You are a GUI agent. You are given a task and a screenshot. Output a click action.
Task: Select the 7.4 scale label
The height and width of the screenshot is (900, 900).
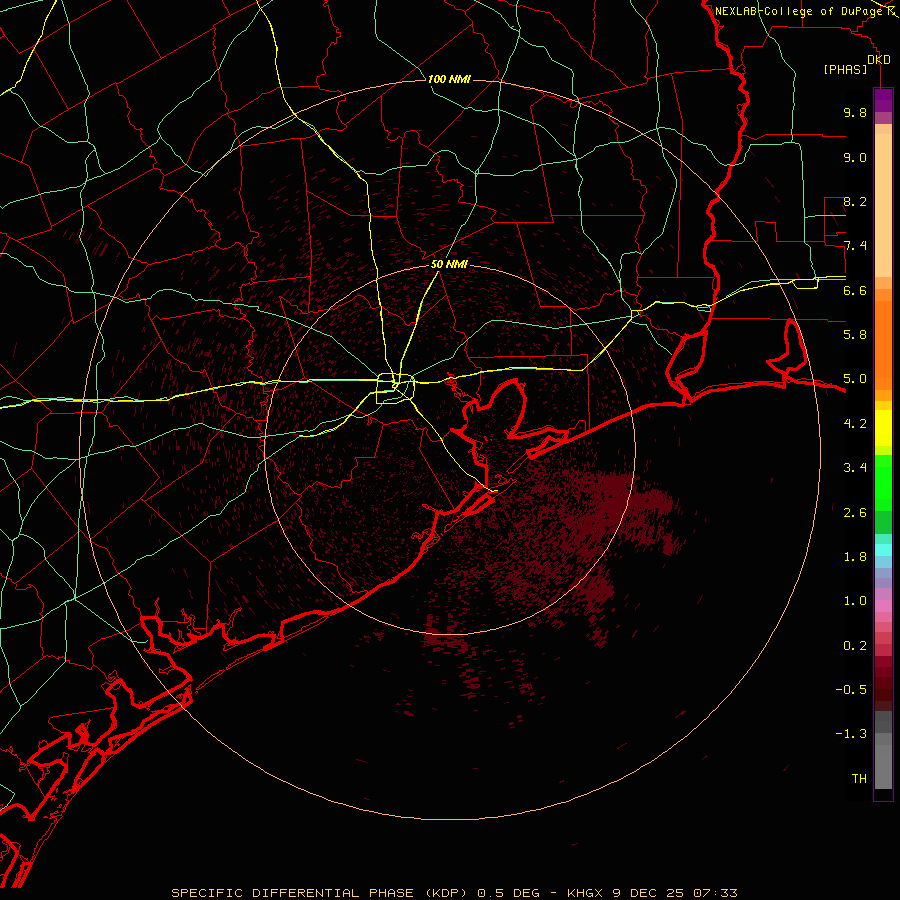point(855,246)
